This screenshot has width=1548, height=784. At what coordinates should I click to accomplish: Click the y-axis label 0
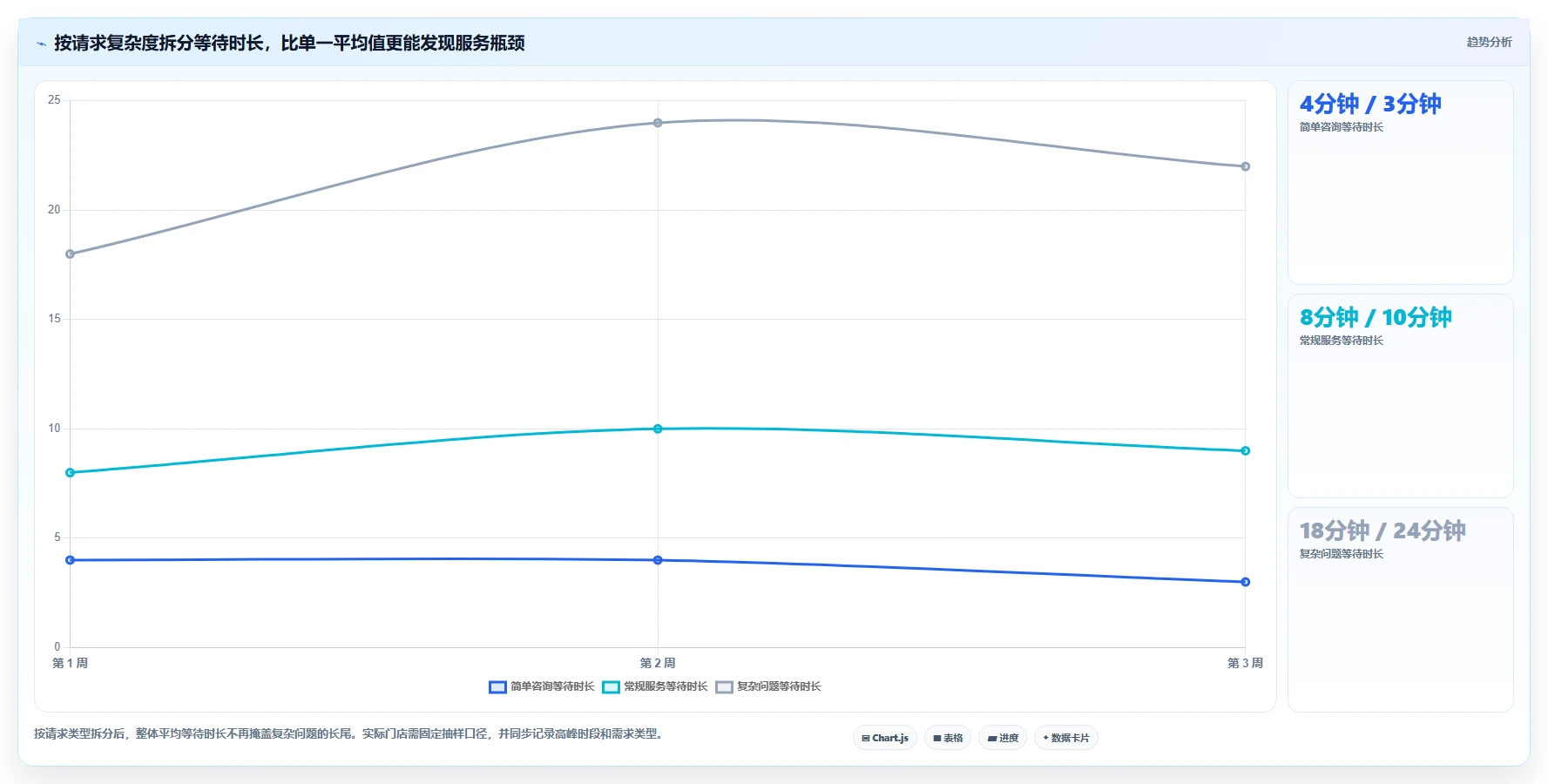point(57,647)
